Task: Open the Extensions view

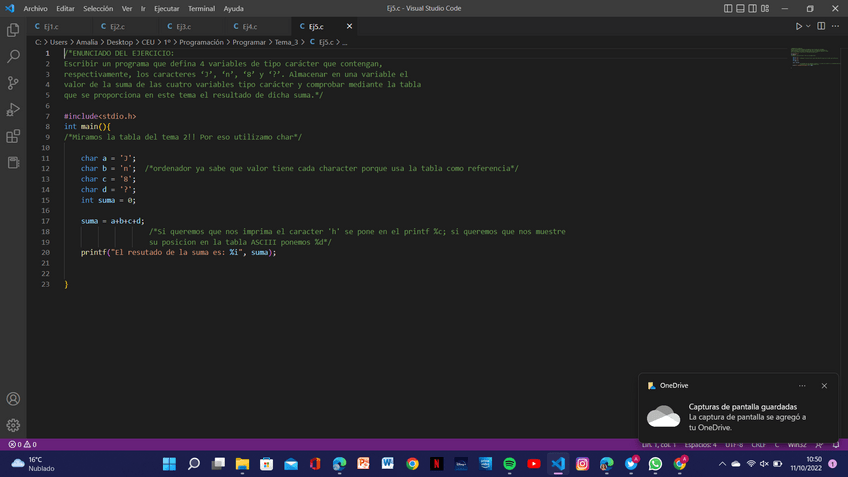Action: pyautogui.click(x=13, y=136)
